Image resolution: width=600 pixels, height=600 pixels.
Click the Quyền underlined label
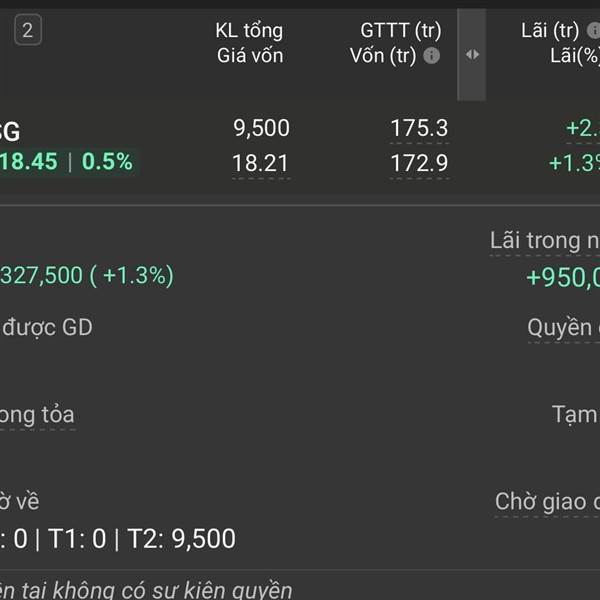pyautogui.click(x=563, y=328)
